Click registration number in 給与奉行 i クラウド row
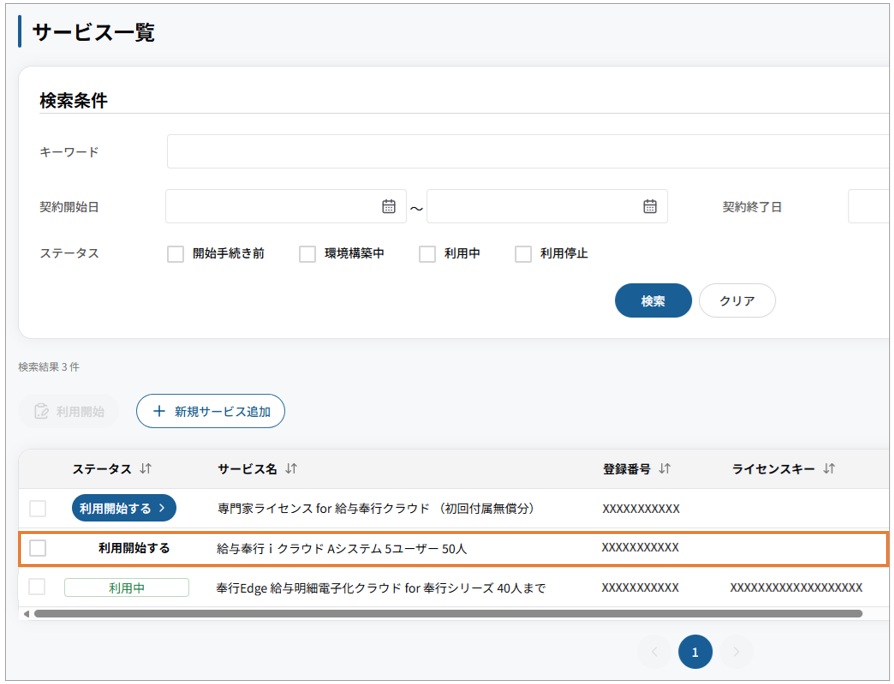 coord(640,547)
